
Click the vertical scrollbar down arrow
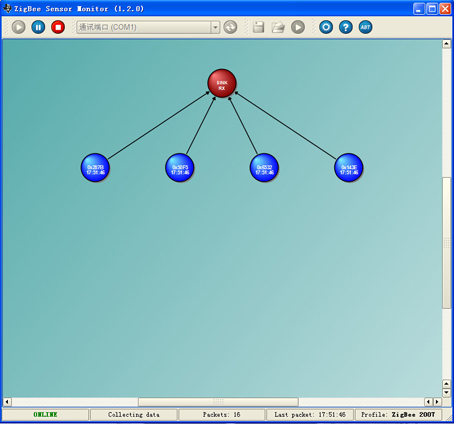pos(446,392)
